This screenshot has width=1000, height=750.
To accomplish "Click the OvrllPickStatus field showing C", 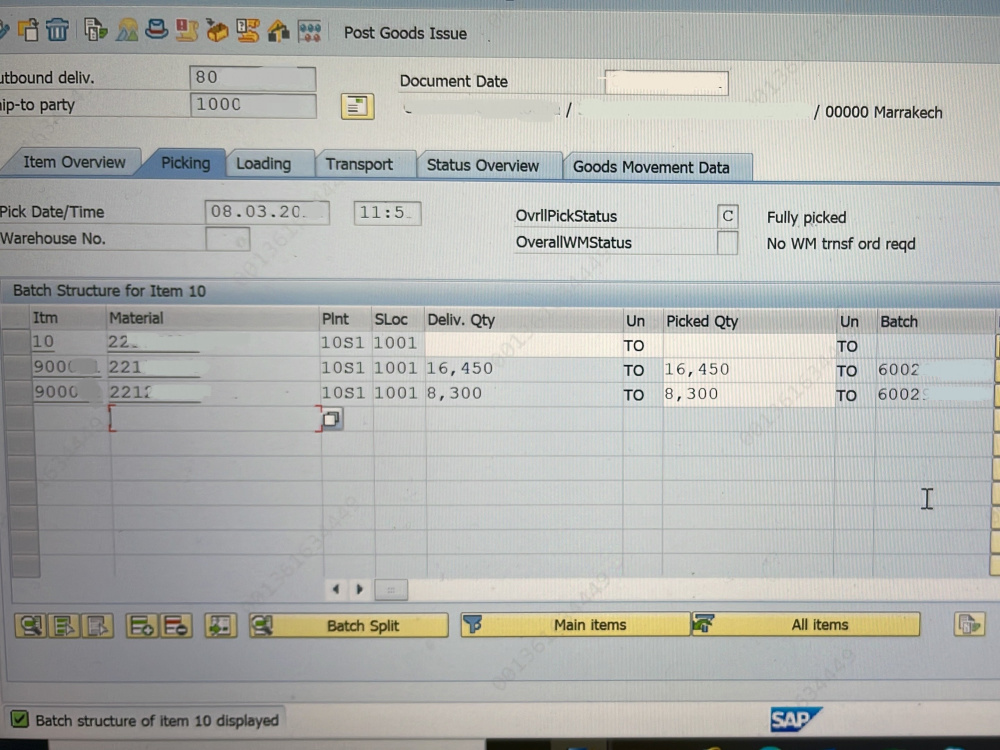I will pyautogui.click(x=728, y=216).
